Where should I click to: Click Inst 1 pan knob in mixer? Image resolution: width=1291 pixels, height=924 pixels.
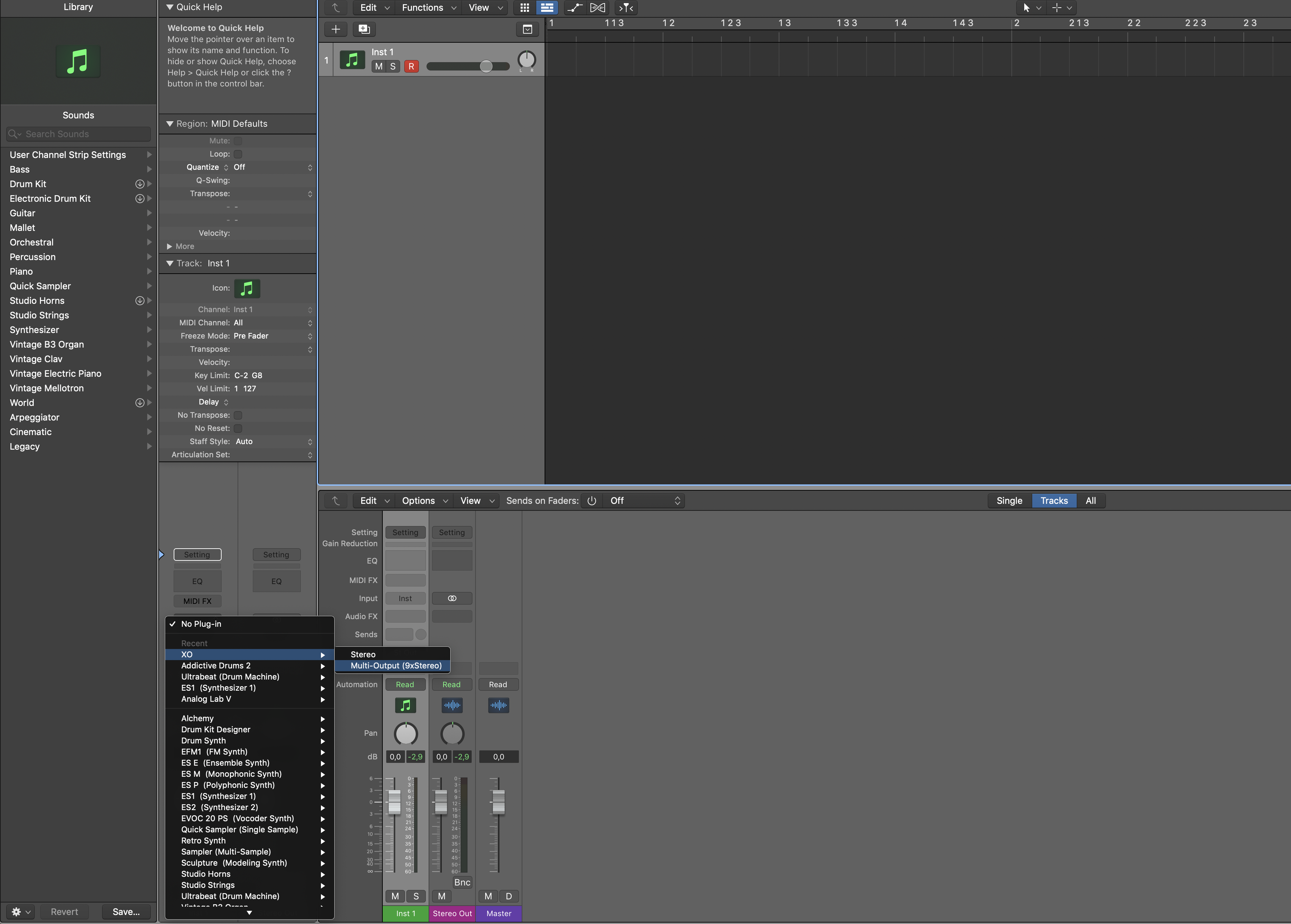pos(406,733)
